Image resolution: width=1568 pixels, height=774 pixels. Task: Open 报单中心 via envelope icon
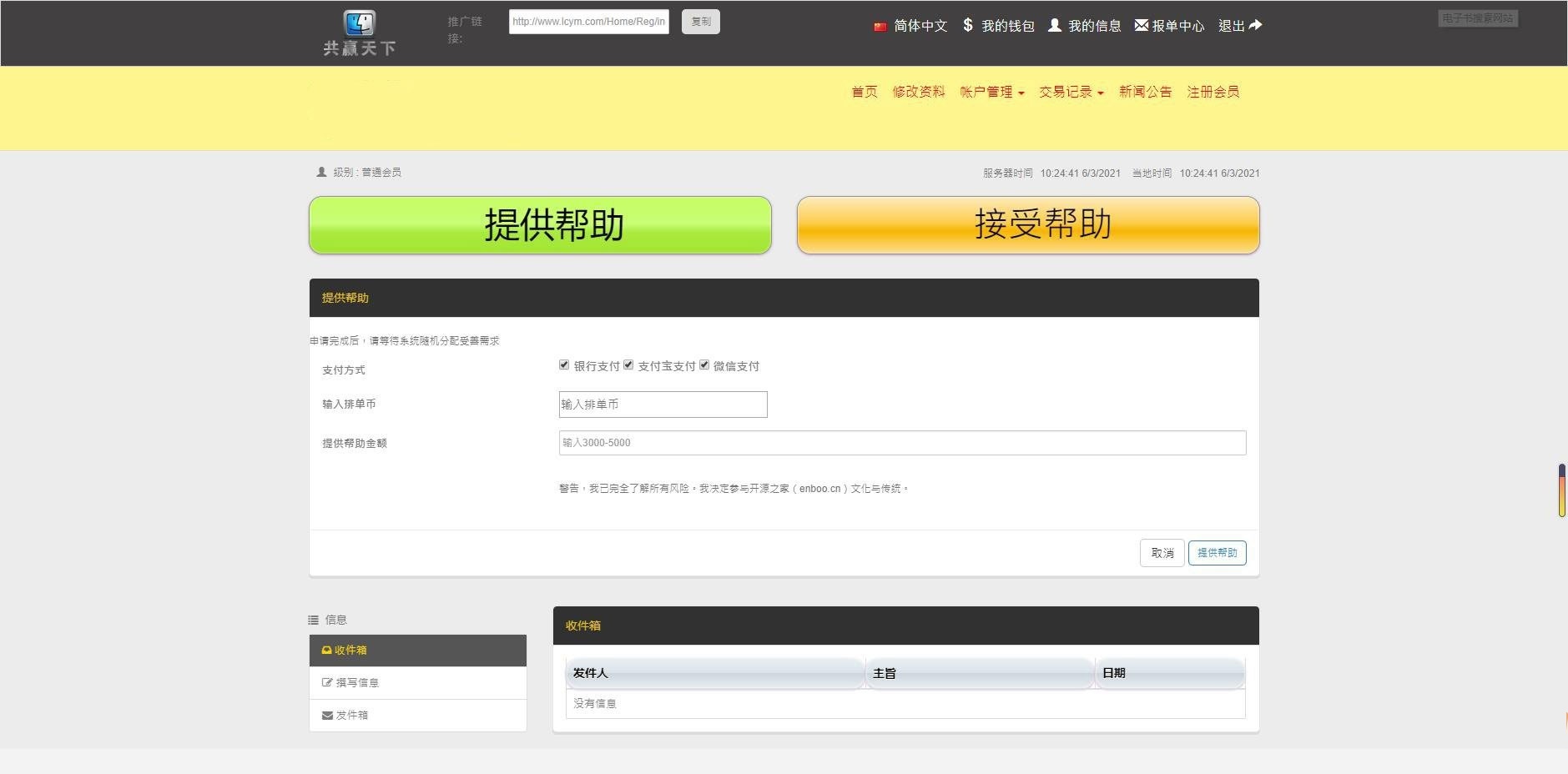1140,25
